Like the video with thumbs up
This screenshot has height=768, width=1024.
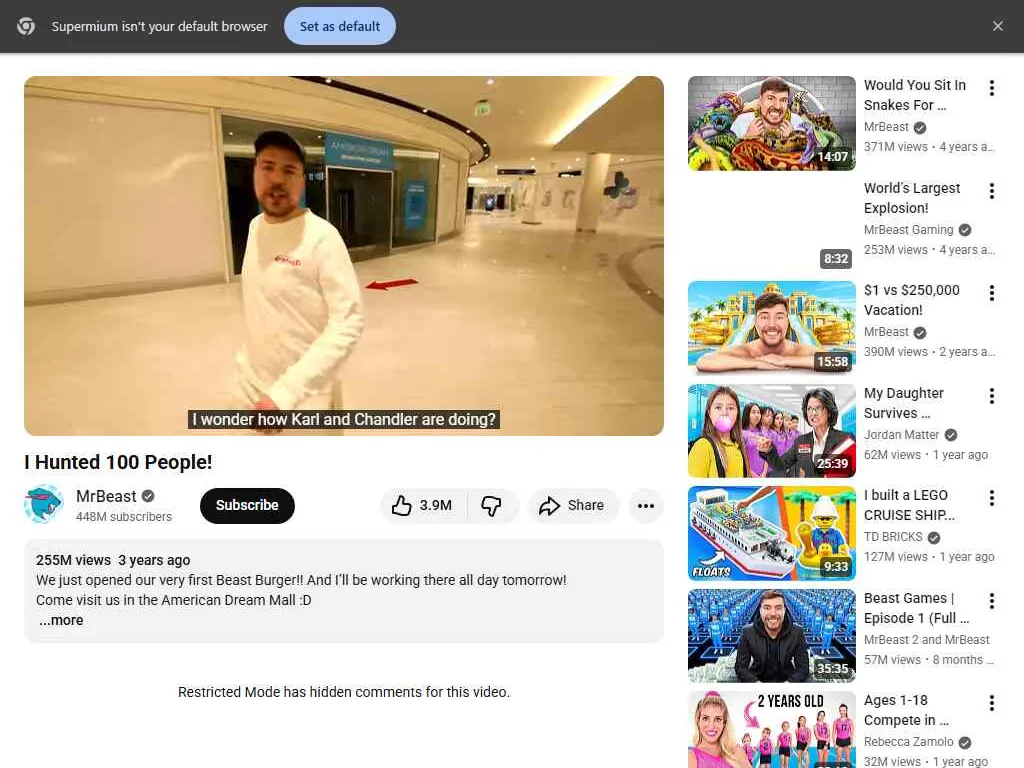click(x=423, y=505)
